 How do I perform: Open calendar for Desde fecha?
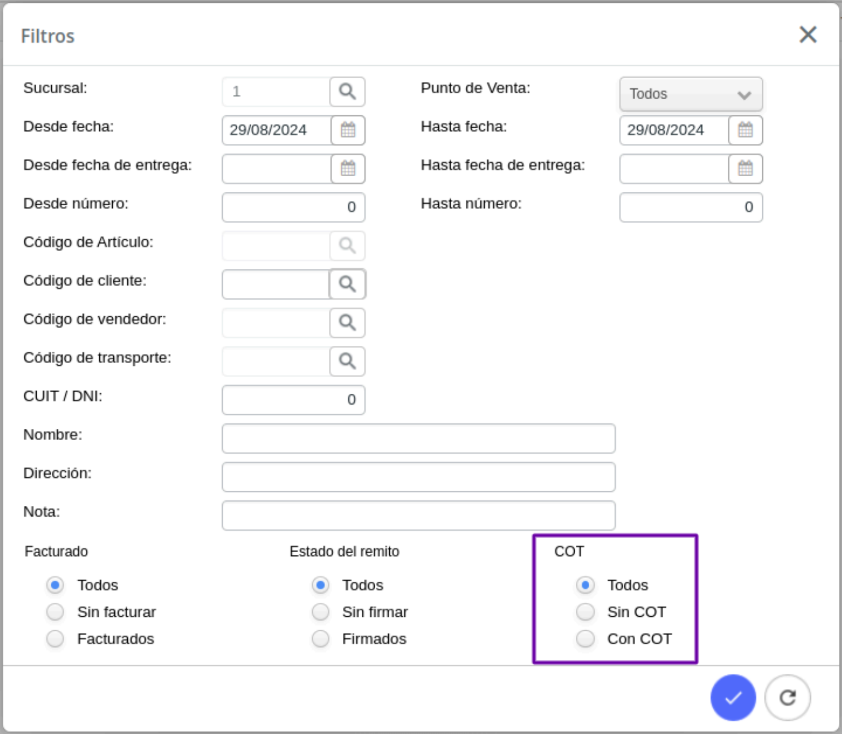[x=348, y=130]
